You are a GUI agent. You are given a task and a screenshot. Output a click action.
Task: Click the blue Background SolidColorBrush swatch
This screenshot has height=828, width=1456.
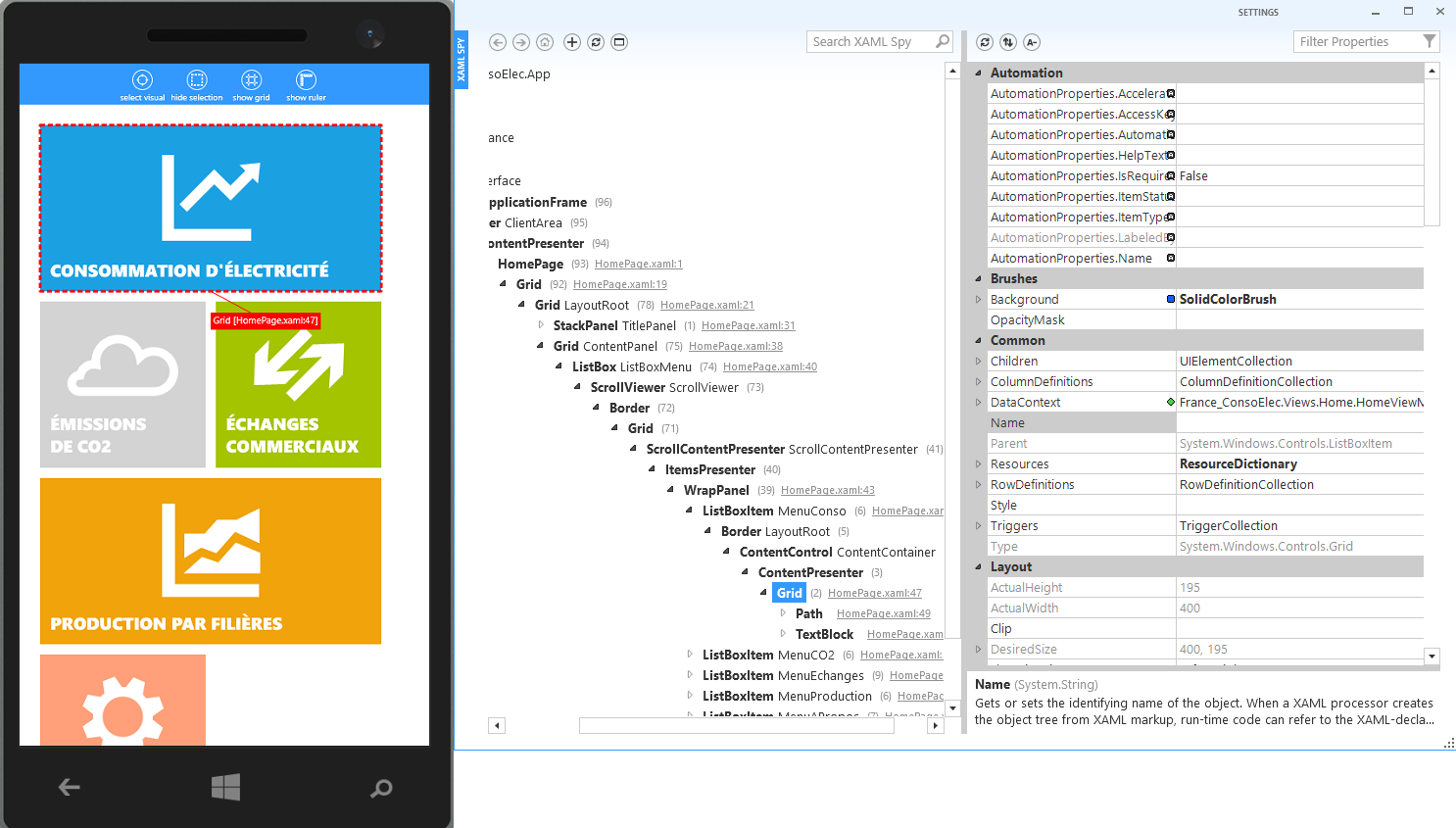tap(1171, 300)
